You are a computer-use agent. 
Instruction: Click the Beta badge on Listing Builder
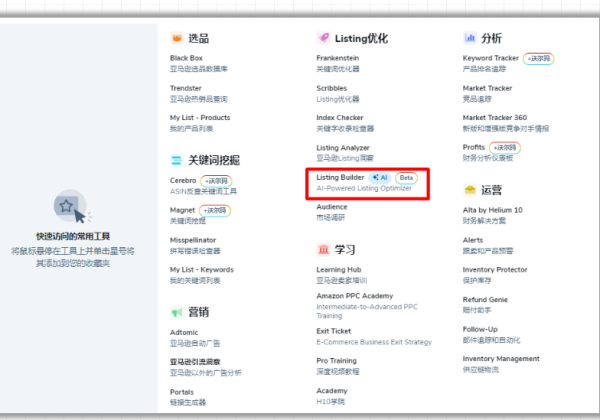(406, 177)
